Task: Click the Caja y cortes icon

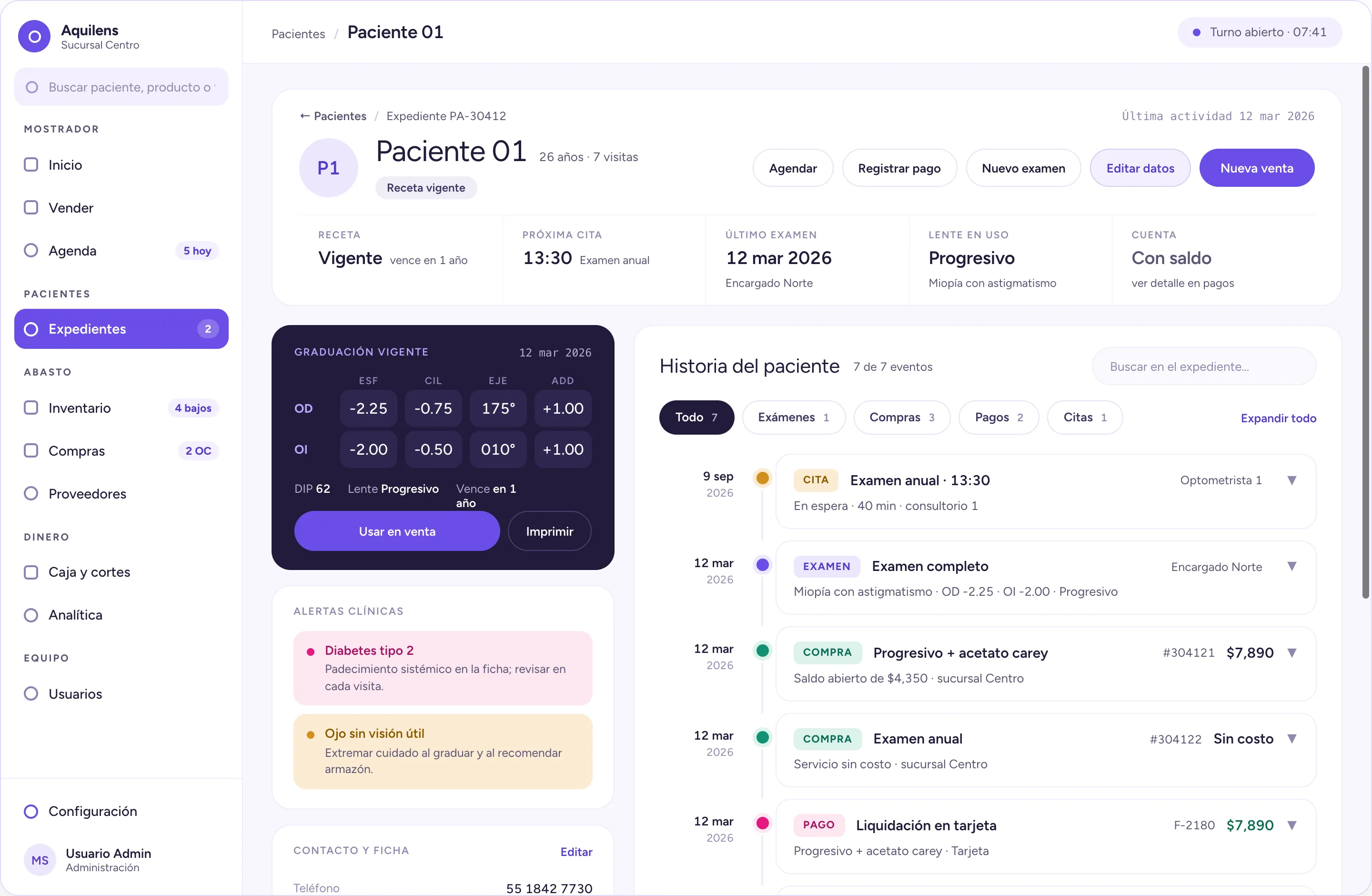Action: coord(31,572)
